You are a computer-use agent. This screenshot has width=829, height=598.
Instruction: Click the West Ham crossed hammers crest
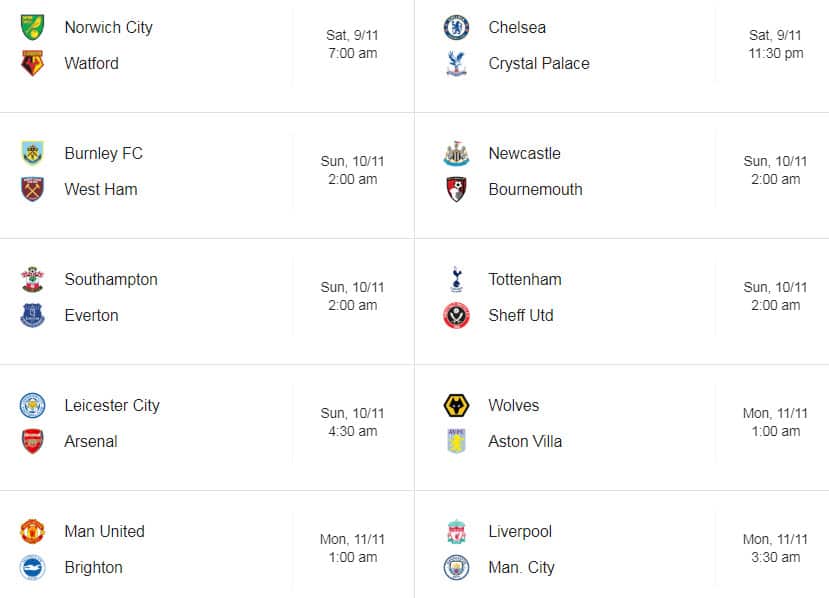click(31, 189)
